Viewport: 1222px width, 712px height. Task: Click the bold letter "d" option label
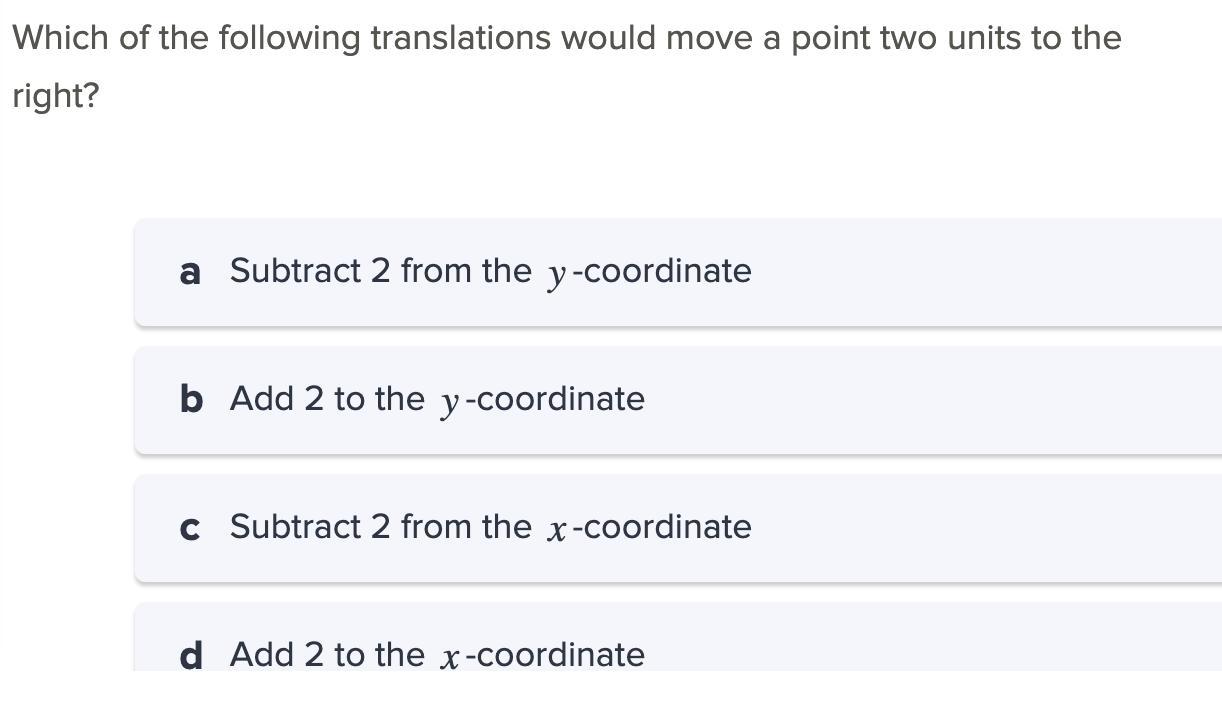(191, 655)
